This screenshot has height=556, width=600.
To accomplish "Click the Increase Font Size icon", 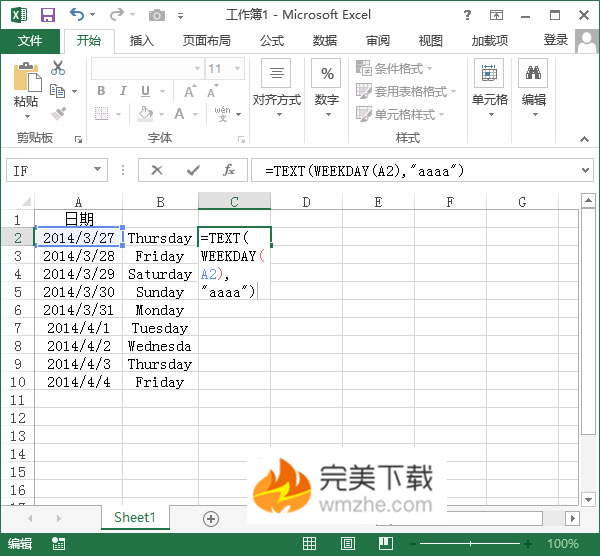I will (190, 91).
